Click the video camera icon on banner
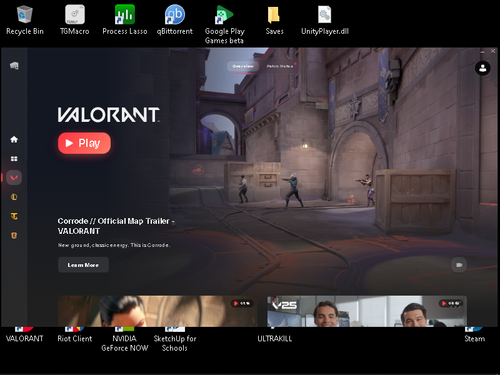The width and height of the screenshot is (500, 375). click(459, 265)
